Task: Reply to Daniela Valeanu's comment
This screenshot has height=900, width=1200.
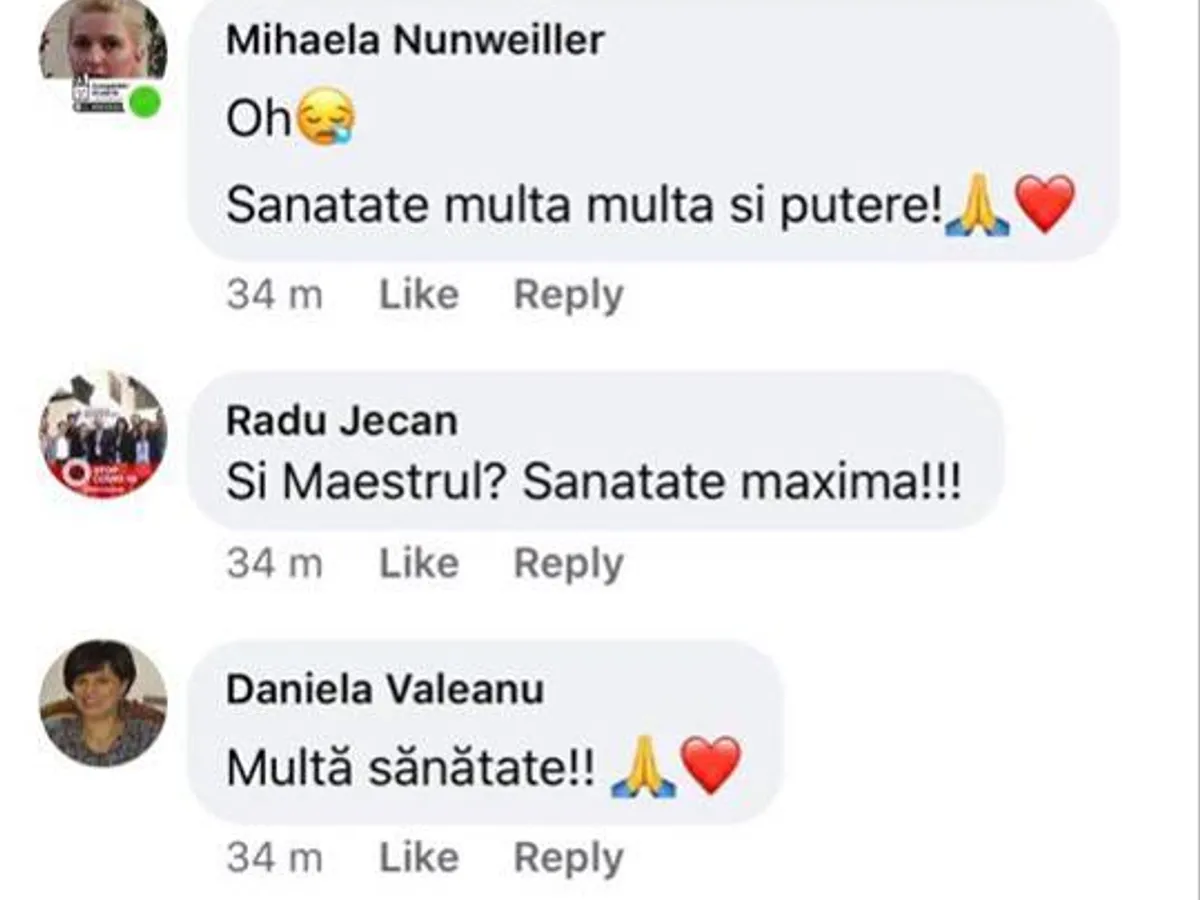Action: (x=568, y=858)
